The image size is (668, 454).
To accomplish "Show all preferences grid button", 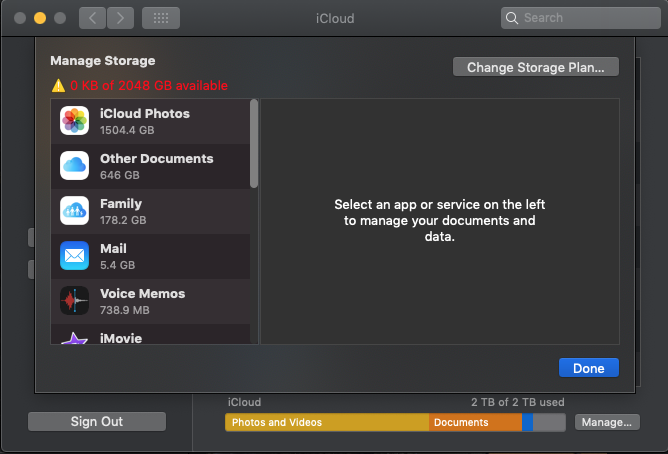I will click(161, 18).
